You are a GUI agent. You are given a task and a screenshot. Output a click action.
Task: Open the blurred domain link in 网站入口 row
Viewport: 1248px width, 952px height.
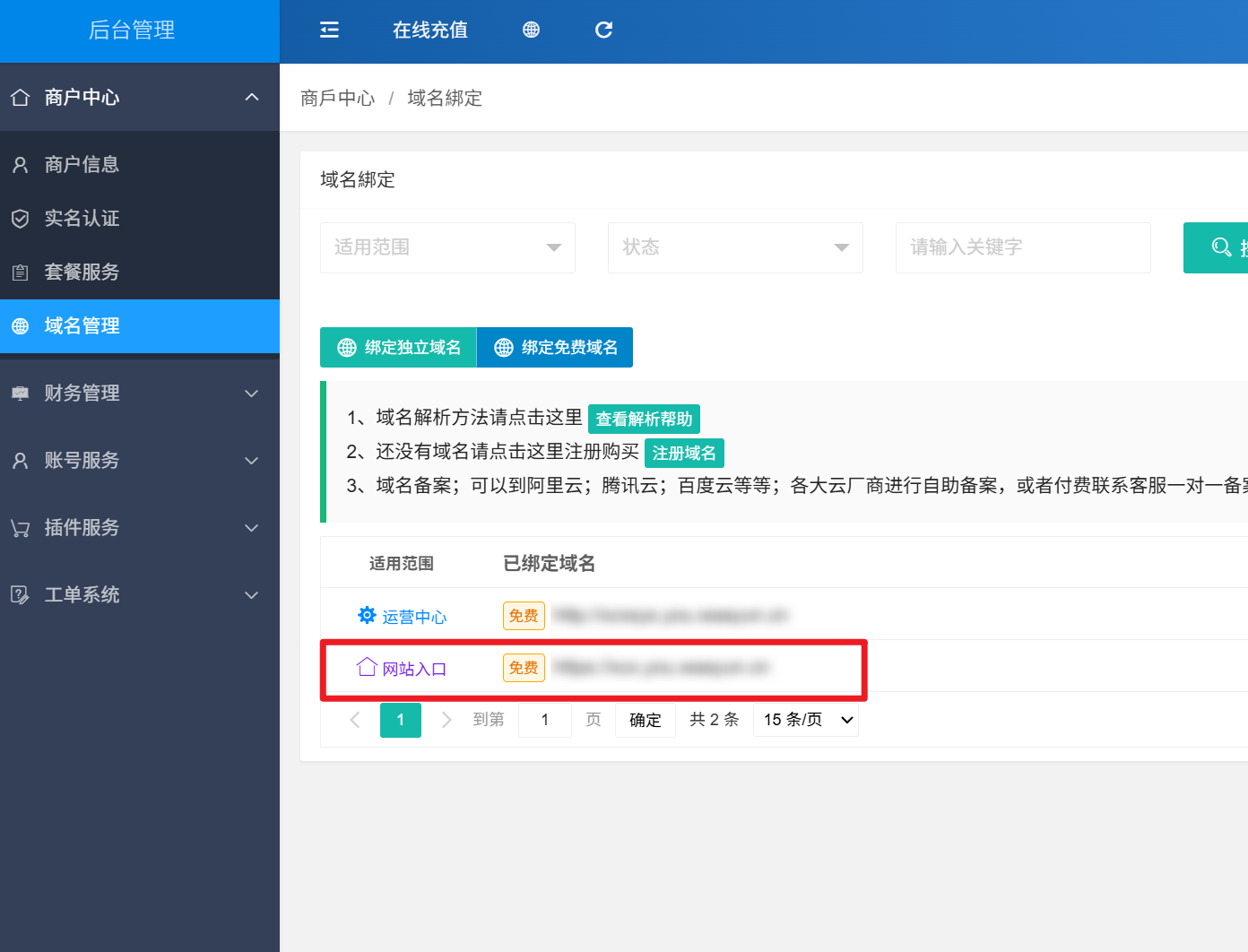click(661, 668)
